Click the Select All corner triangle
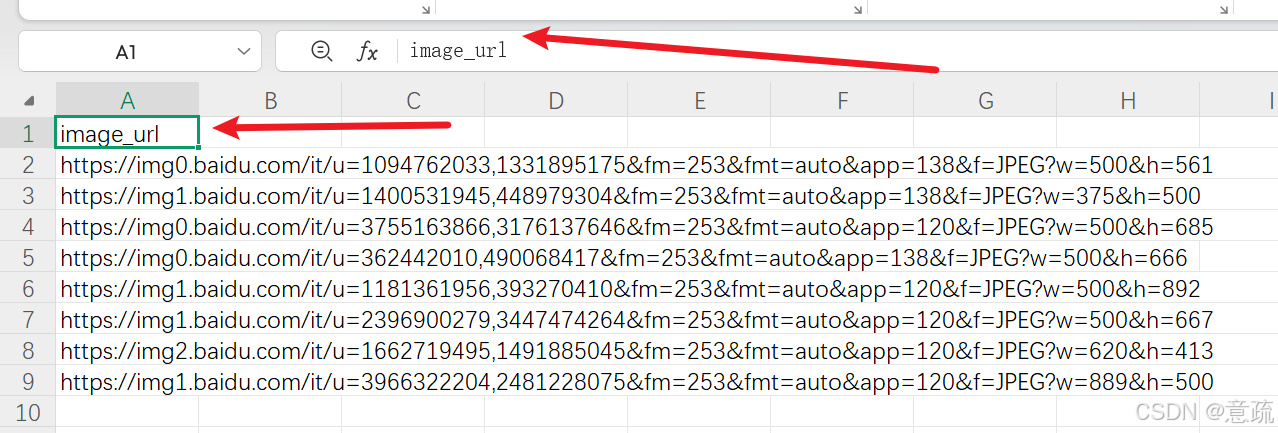Screen dimensions: 1278x433 coord(29,101)
